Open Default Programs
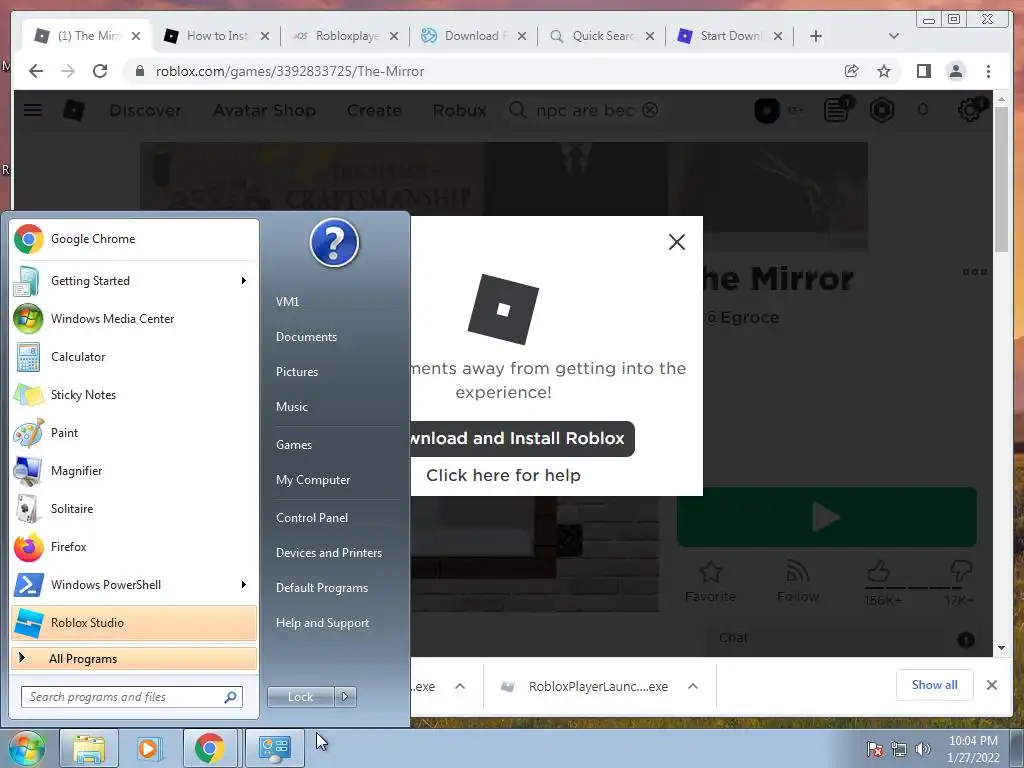Screen dimensions: 1024x768 point(322,588)
